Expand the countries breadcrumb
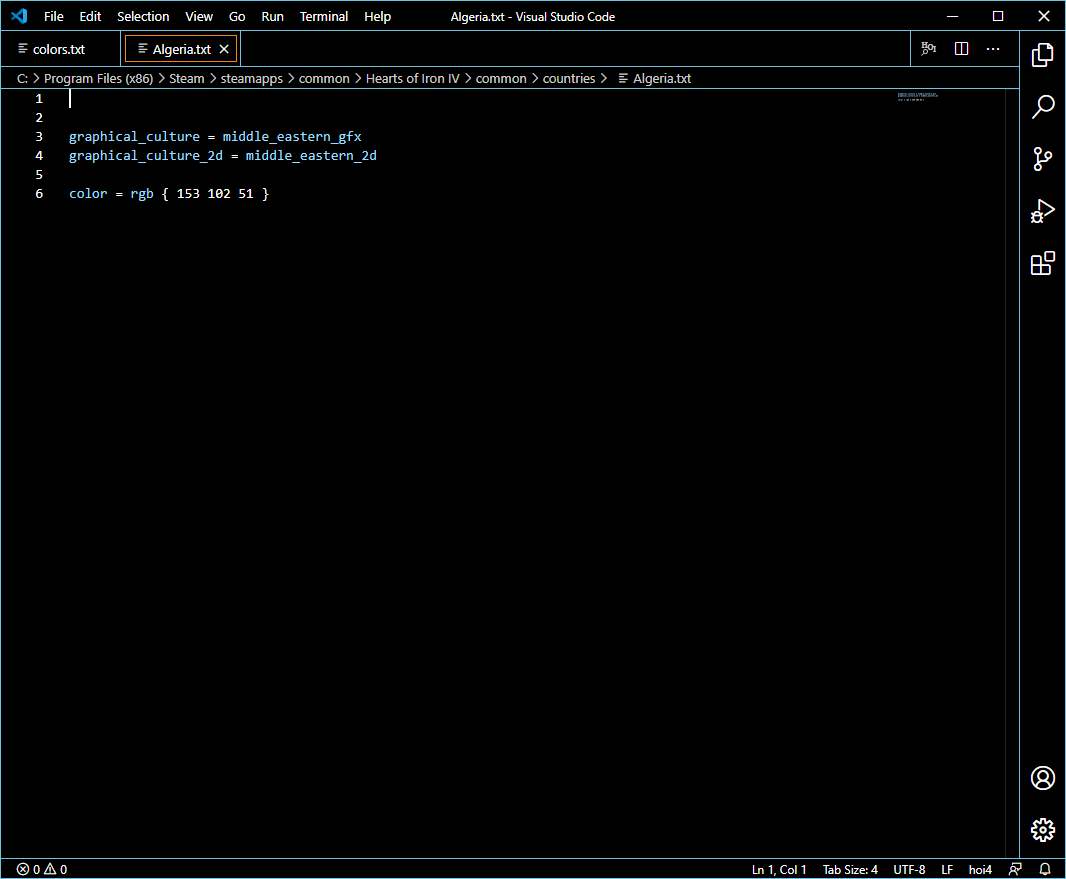1066x879 pixels. click(x=569, y=79)
